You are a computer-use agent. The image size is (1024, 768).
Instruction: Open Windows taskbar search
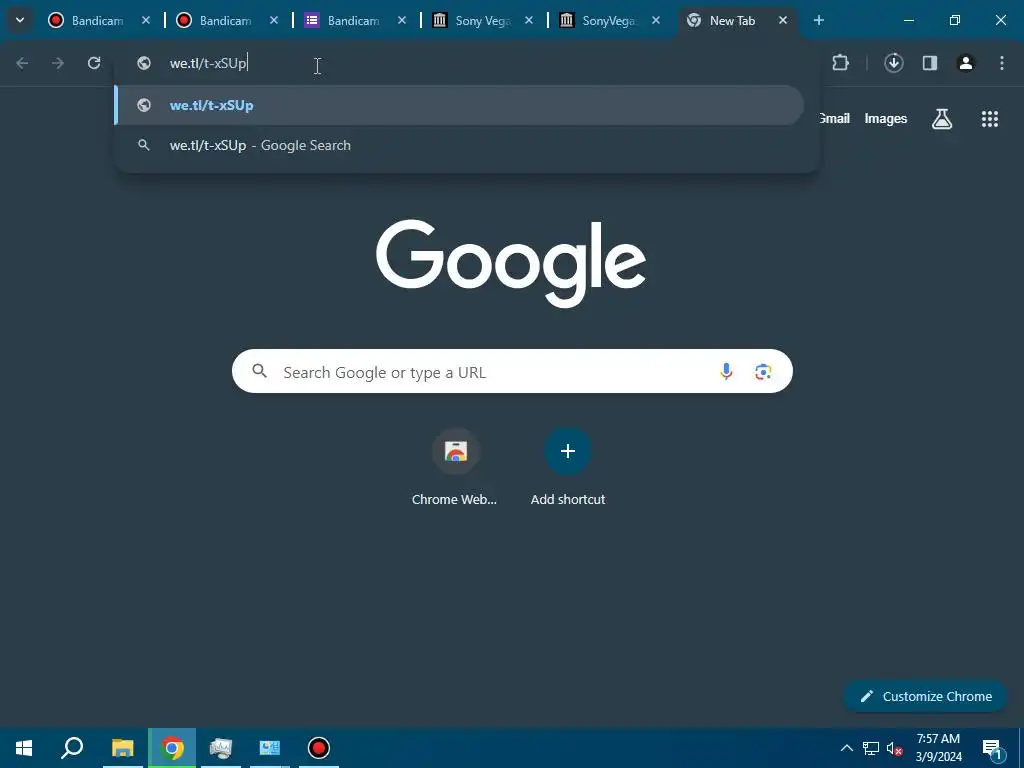tap(72, 748)
